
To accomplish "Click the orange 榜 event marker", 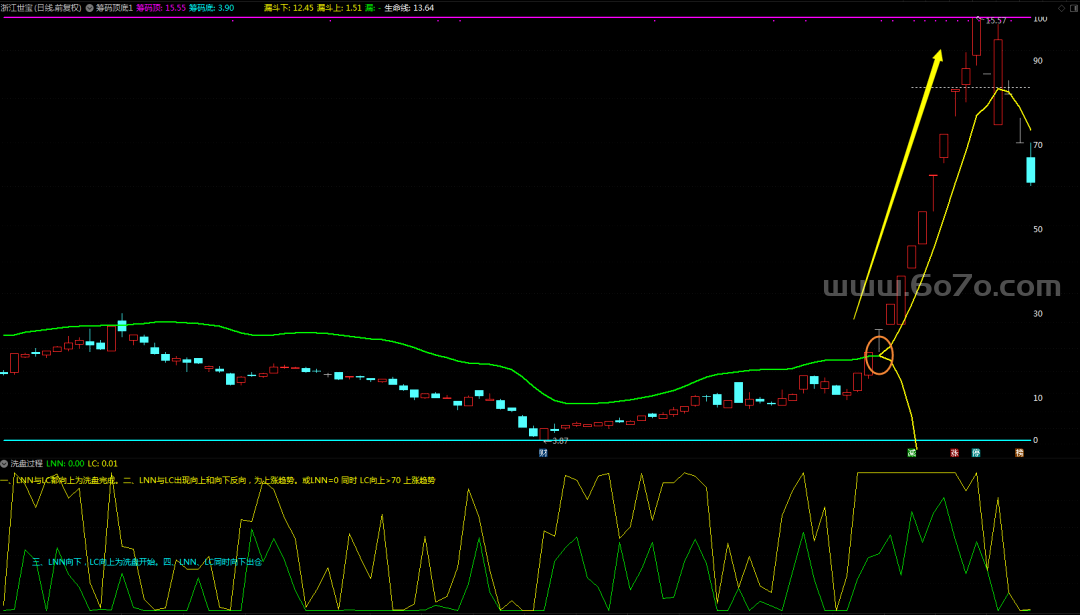I will (x=1019, y=453).
